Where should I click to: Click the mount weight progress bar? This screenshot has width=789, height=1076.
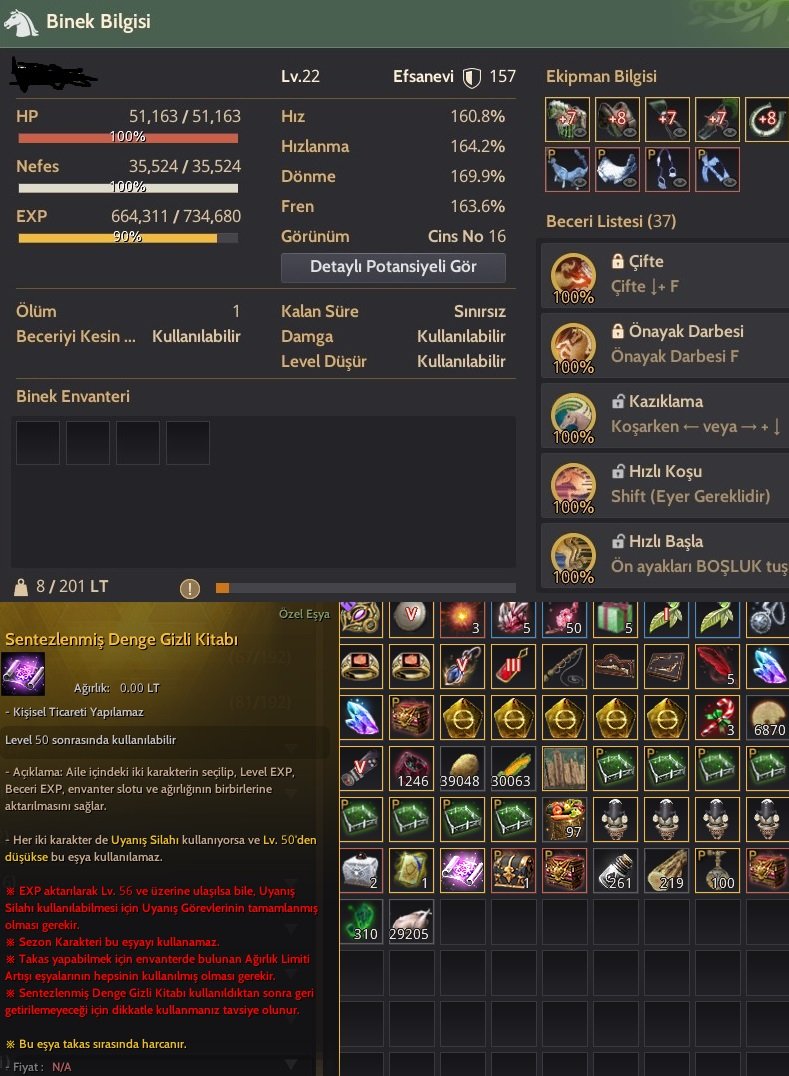[366, 587]
